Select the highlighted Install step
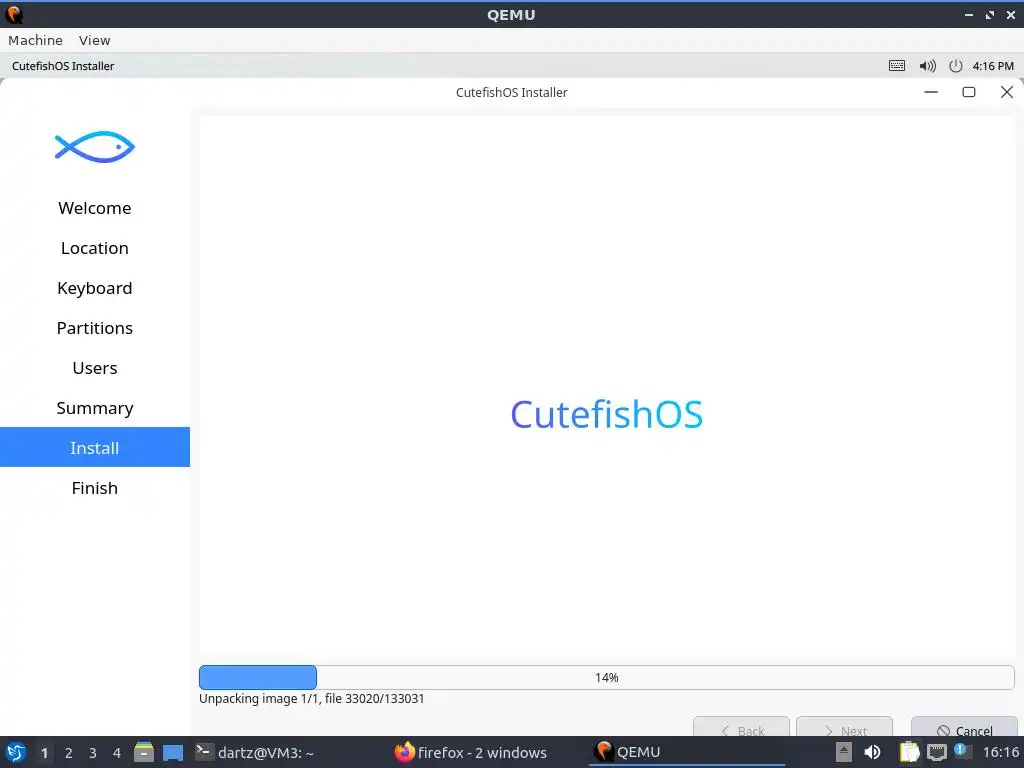Screen dimensions: 1024x768 pyautogui.click(x=95, y=447)
